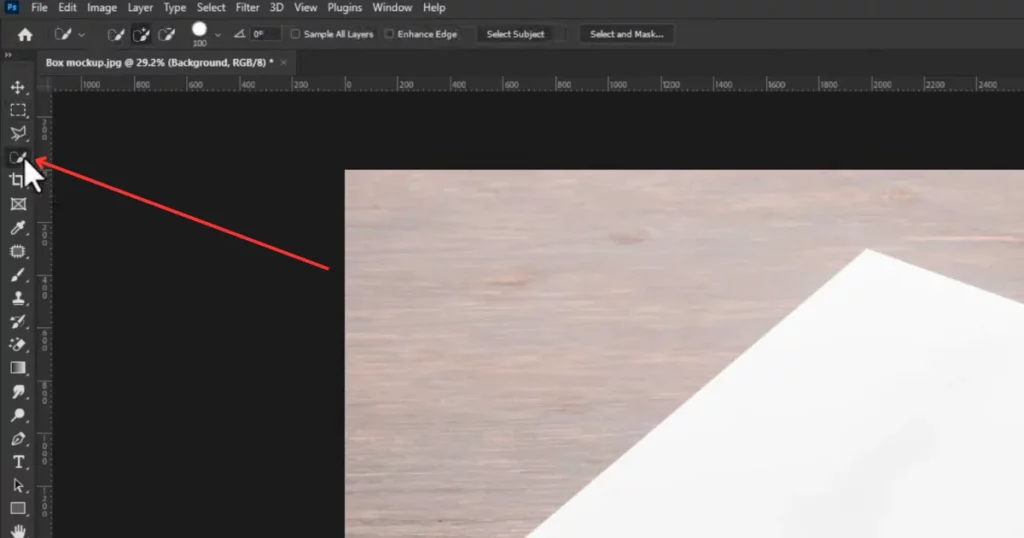
Task: Select the Rectangle shape tool
Action: pos(18,509)
